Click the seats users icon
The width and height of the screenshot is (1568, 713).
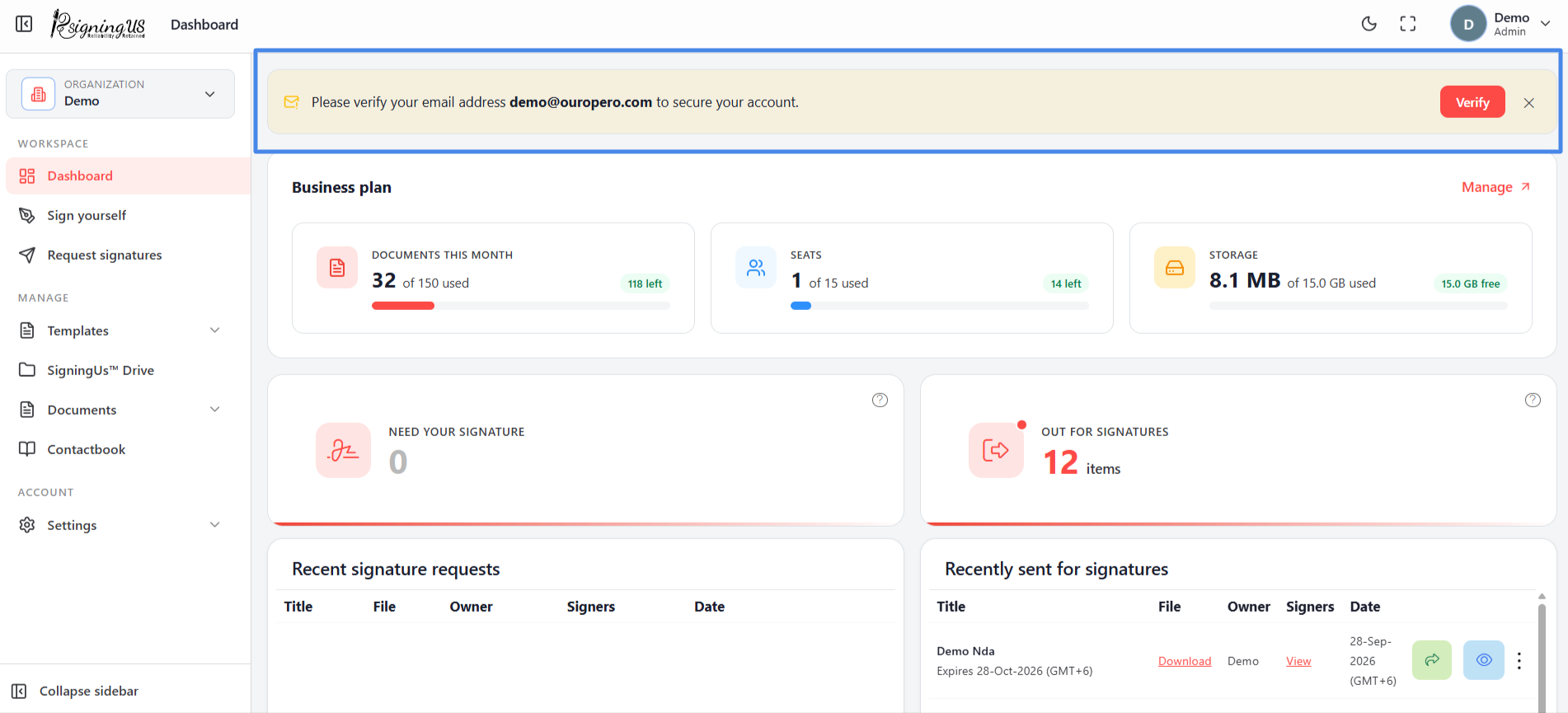click(x=756, y=267)
